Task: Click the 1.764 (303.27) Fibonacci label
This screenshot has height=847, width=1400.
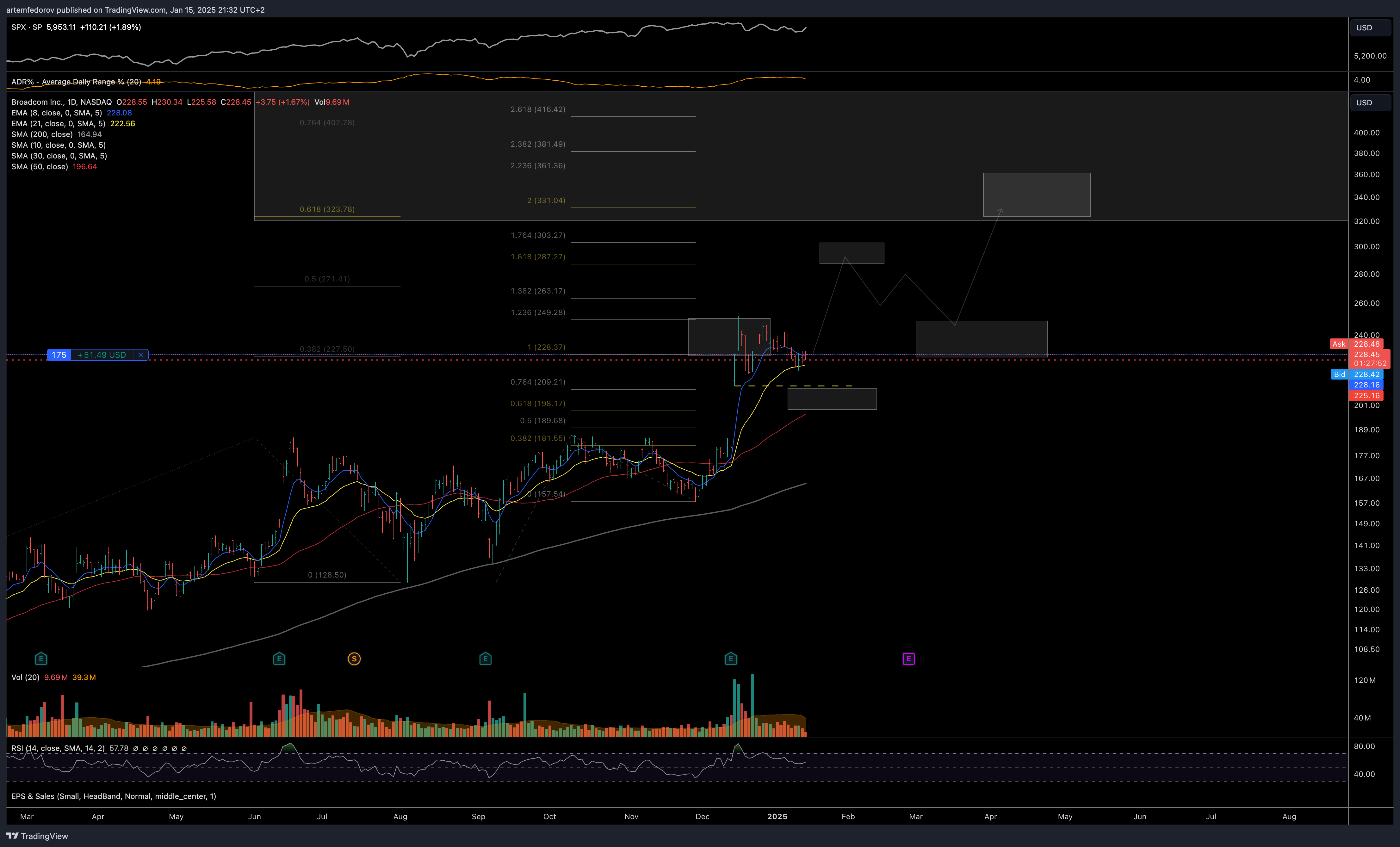Action: 537,235
